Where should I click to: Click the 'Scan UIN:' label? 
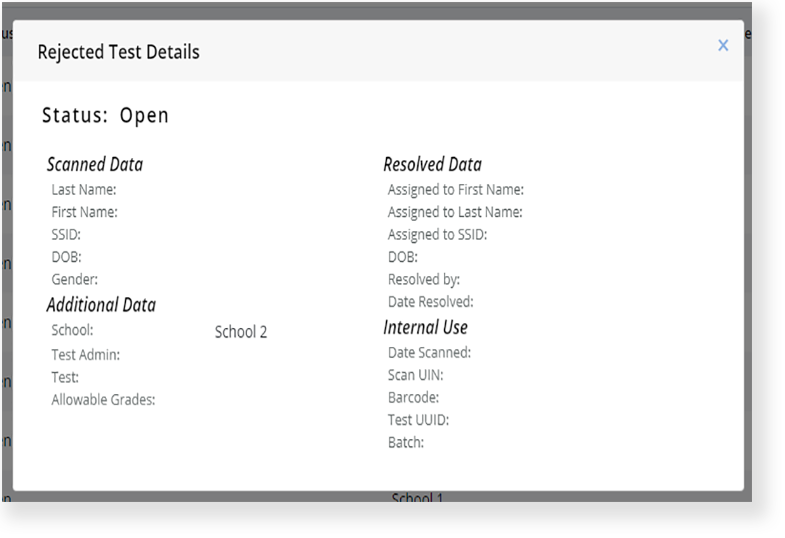click(416, 375)
